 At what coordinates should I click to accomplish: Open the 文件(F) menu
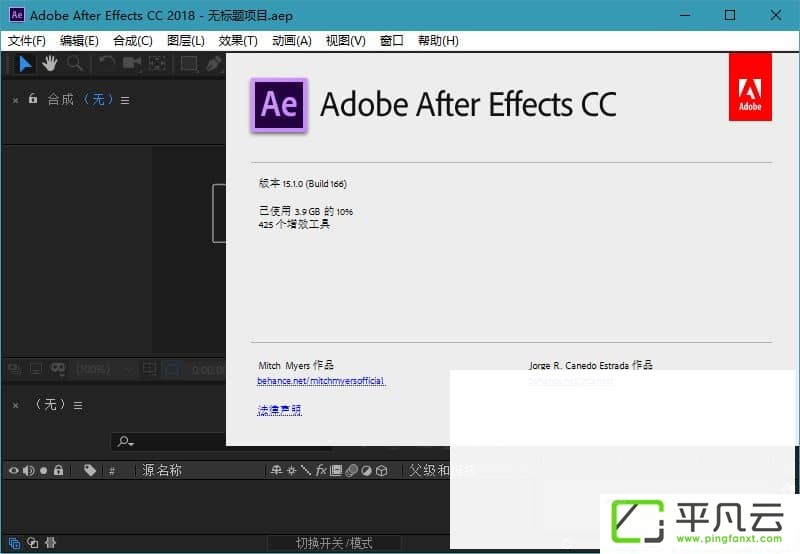pos(27,41)
